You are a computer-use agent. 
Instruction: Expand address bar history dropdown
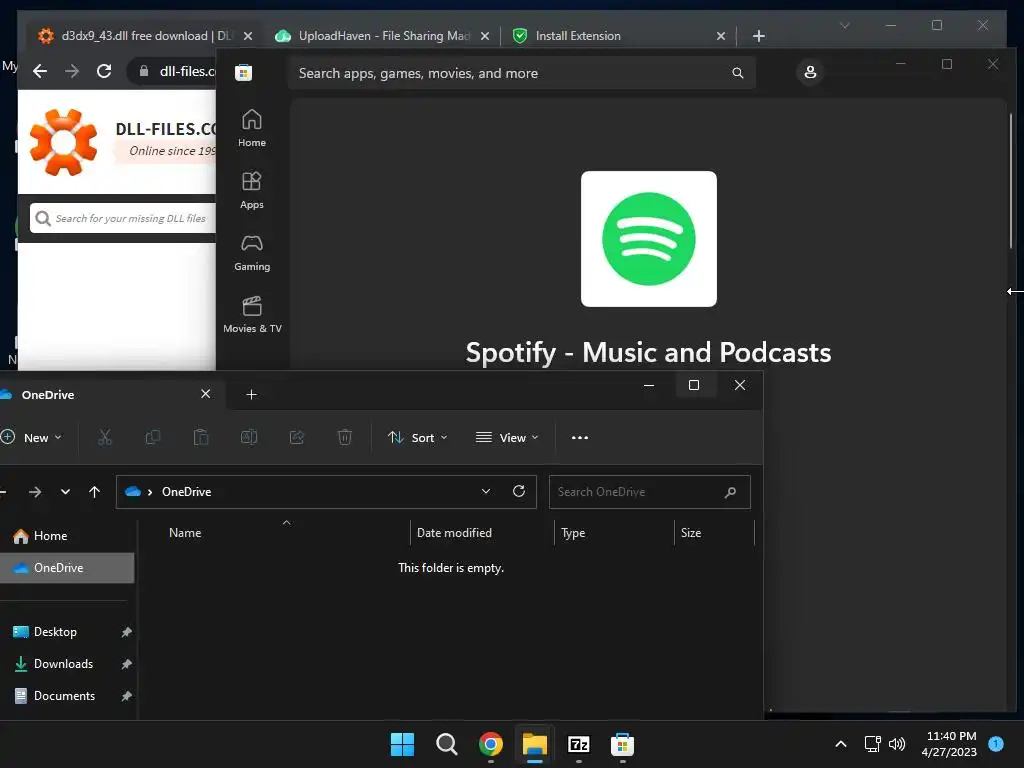pyautogui.click(x=486, y=492)
